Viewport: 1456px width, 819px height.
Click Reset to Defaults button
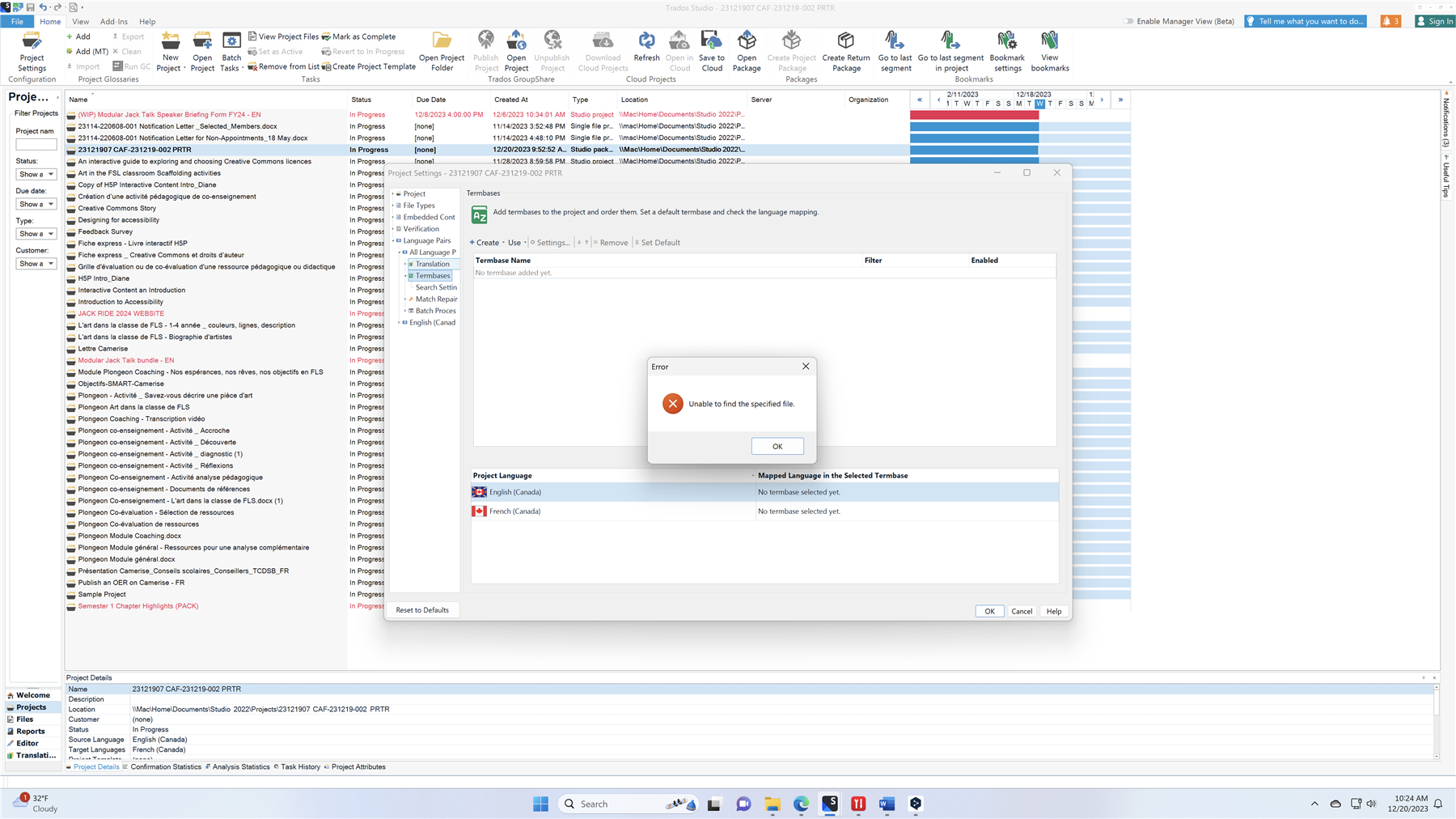pos(422,610)
